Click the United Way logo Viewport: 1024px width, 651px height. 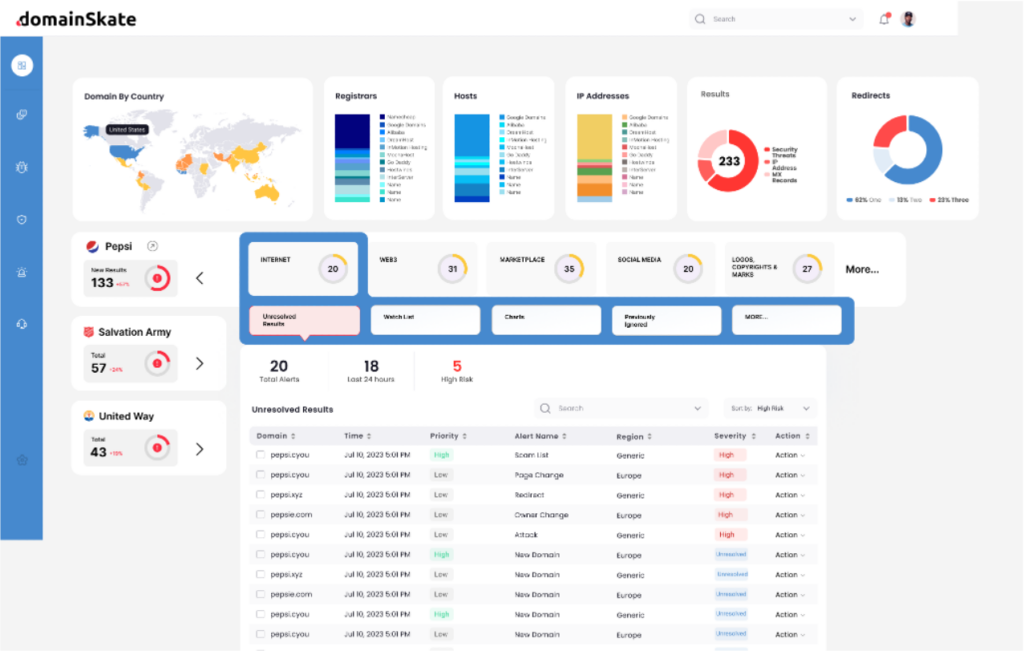click(x=89, y=416)
